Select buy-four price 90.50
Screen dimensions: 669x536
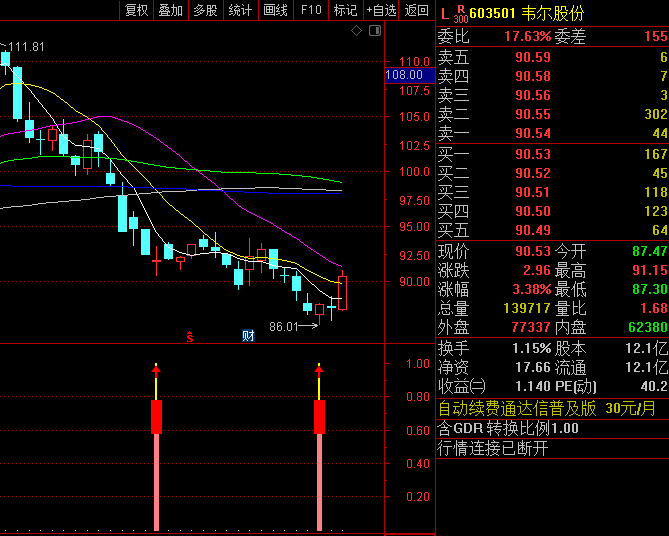tap(533, 211)
